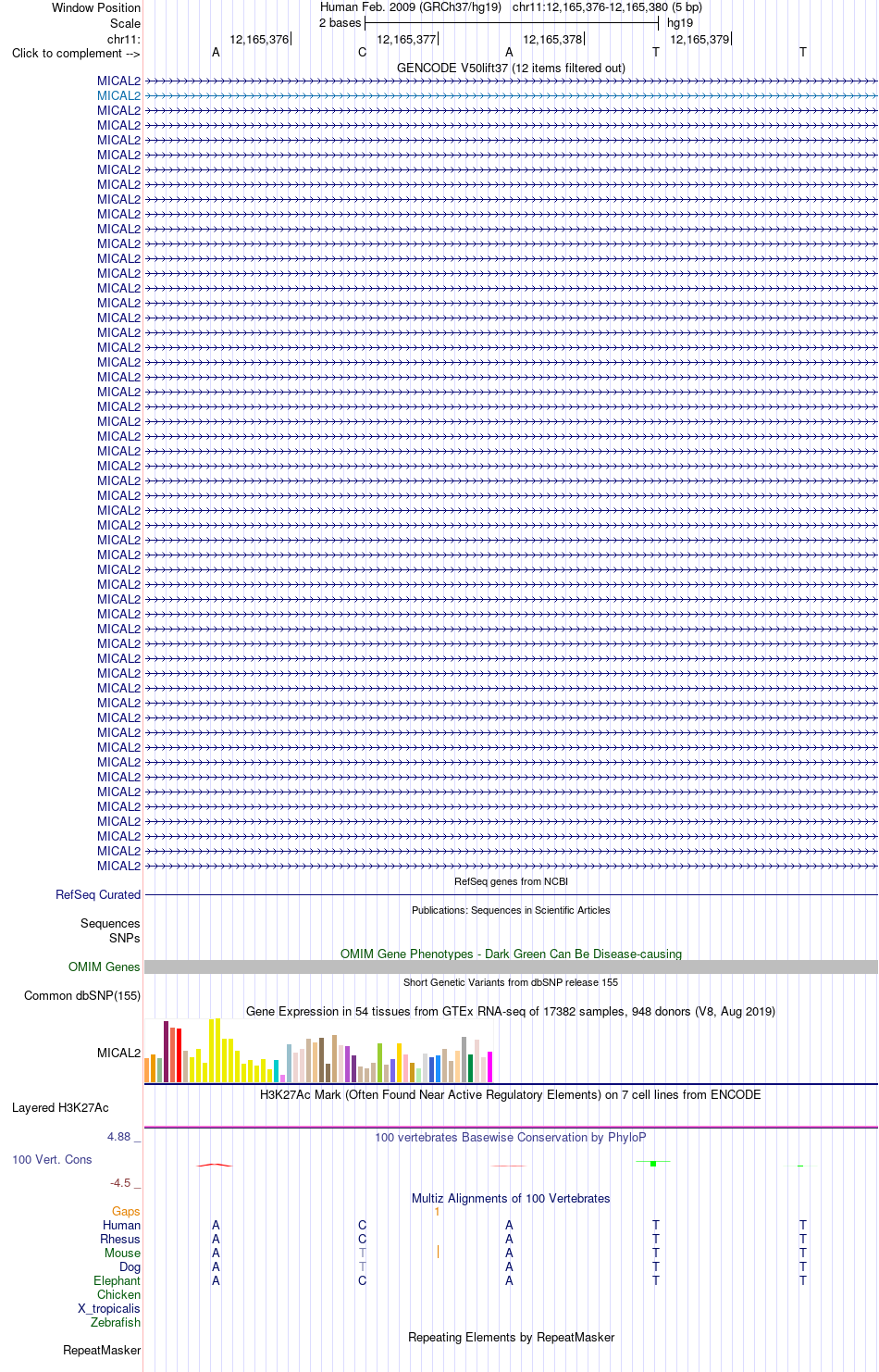
Task: Click the OMIM Genes track label
Action: [x=104, y=967]
